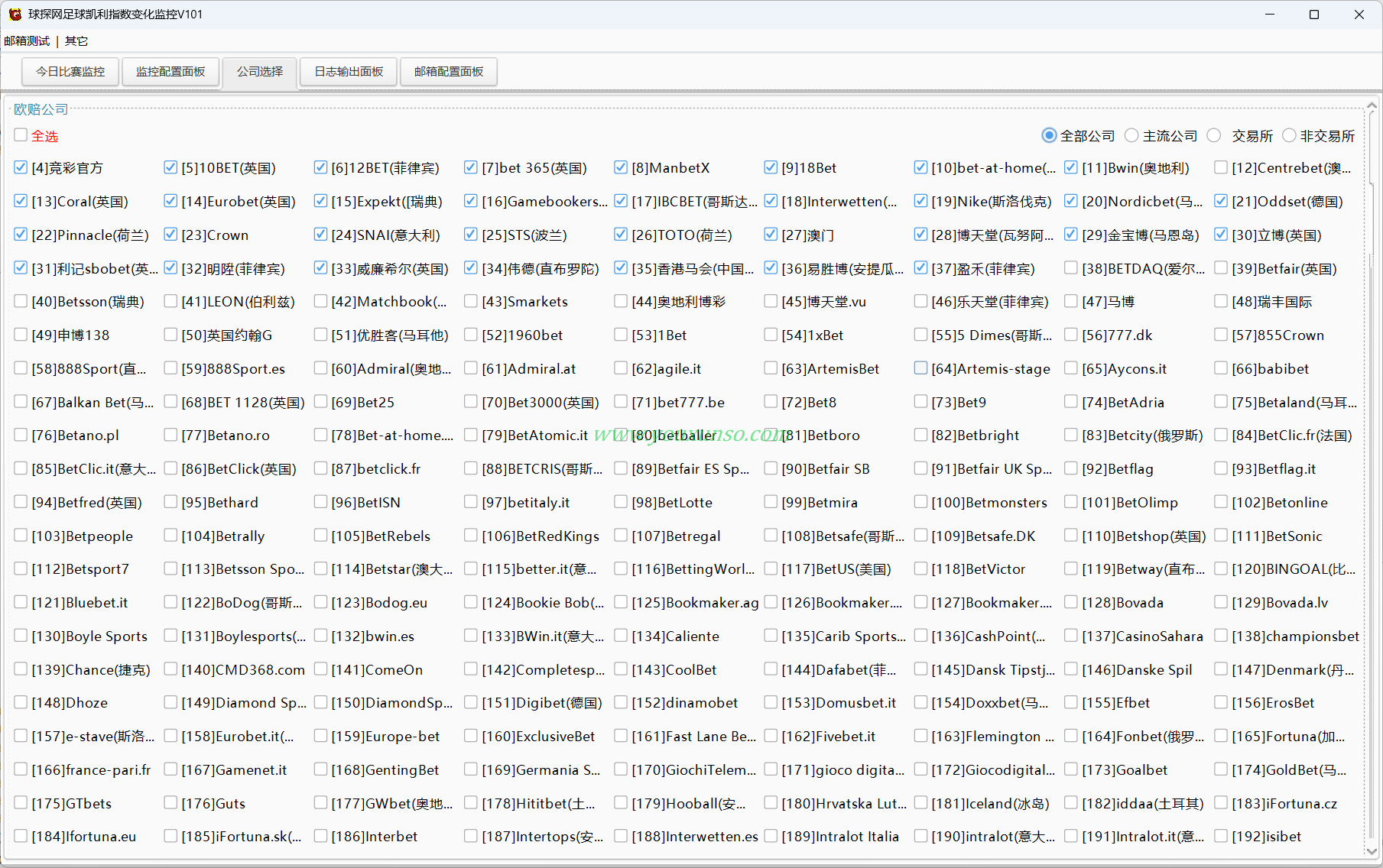1383x868 pixels.
Task: Choose the 交易所 radio option
Action: click(x=1214, y=135)
